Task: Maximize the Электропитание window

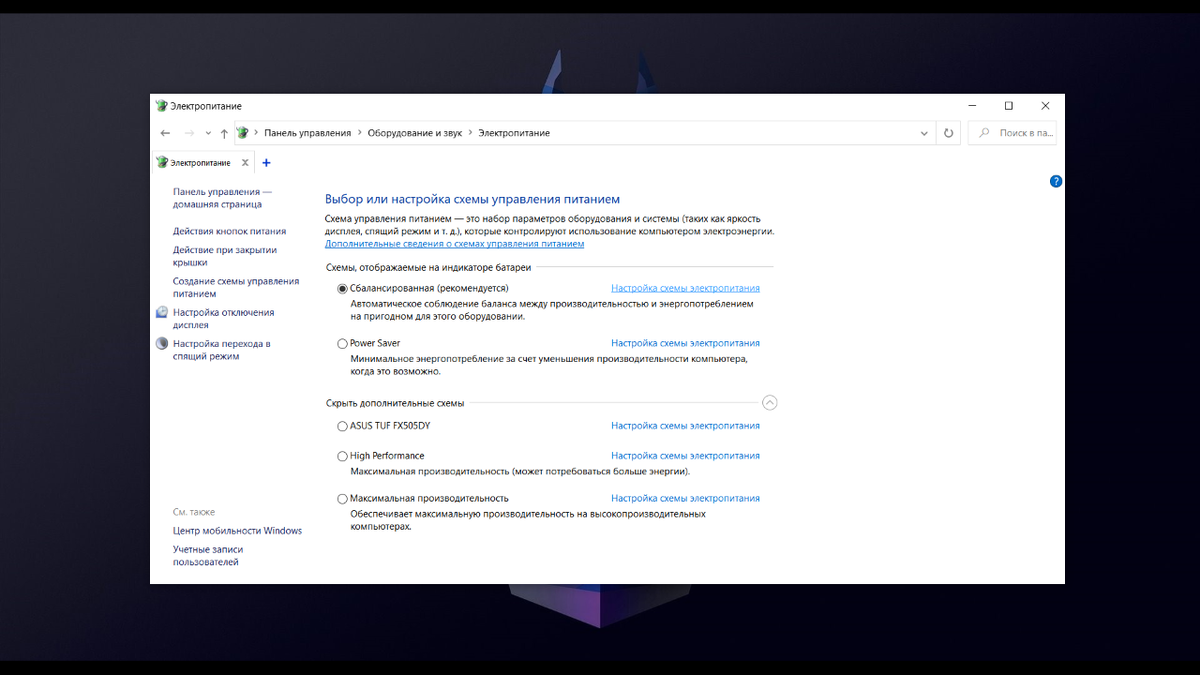Action: point(1009,106)
